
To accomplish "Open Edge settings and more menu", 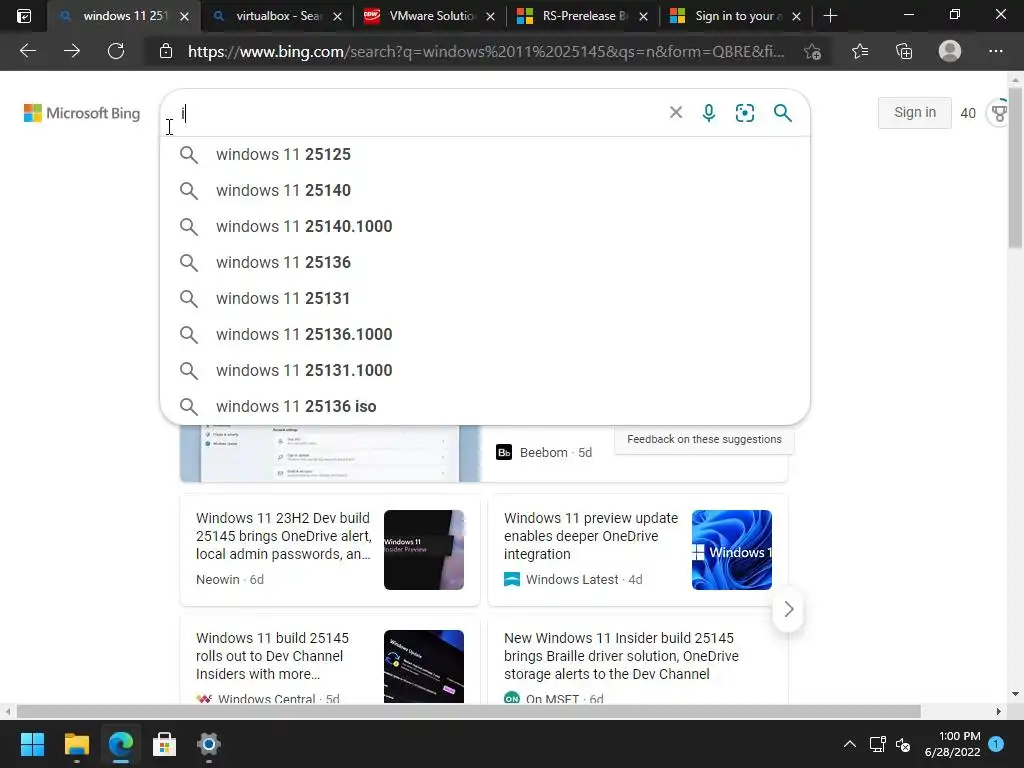I will [995, 51].
